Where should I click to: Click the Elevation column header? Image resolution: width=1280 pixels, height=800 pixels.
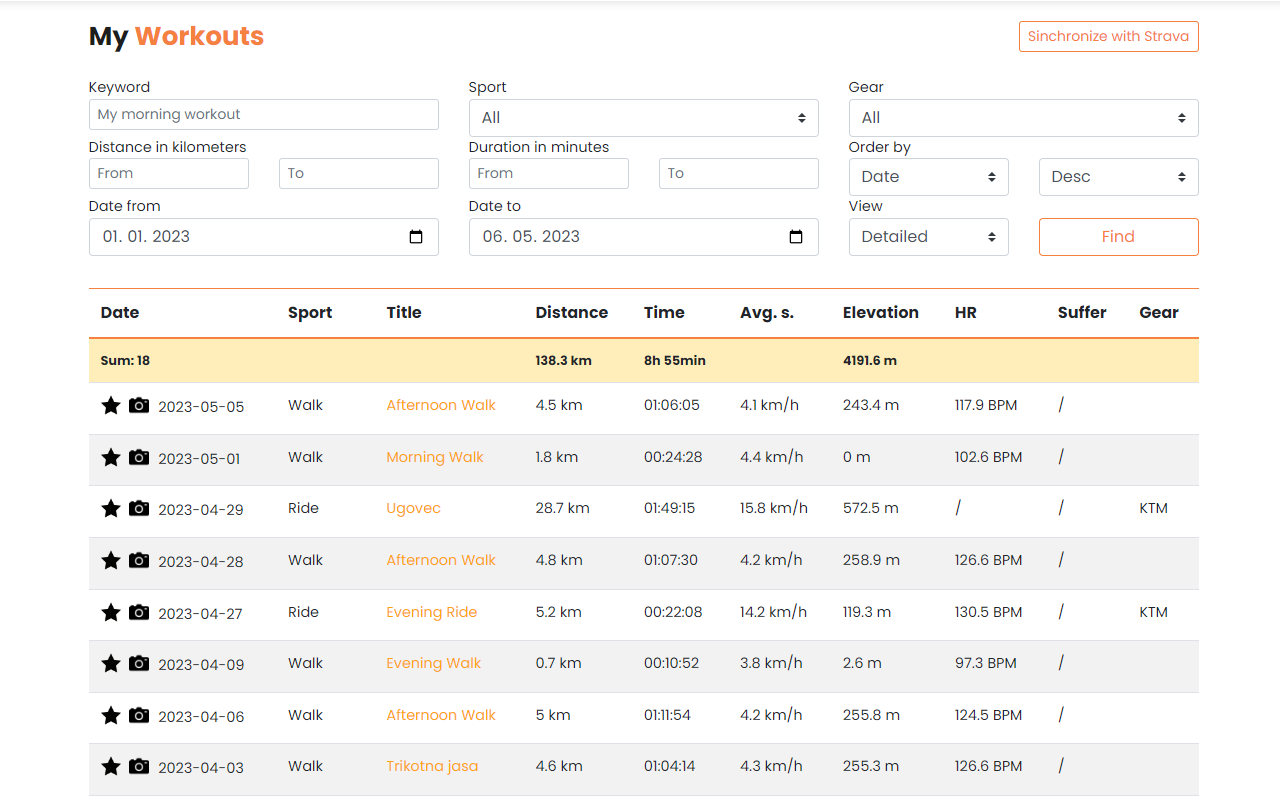[880, 312]
